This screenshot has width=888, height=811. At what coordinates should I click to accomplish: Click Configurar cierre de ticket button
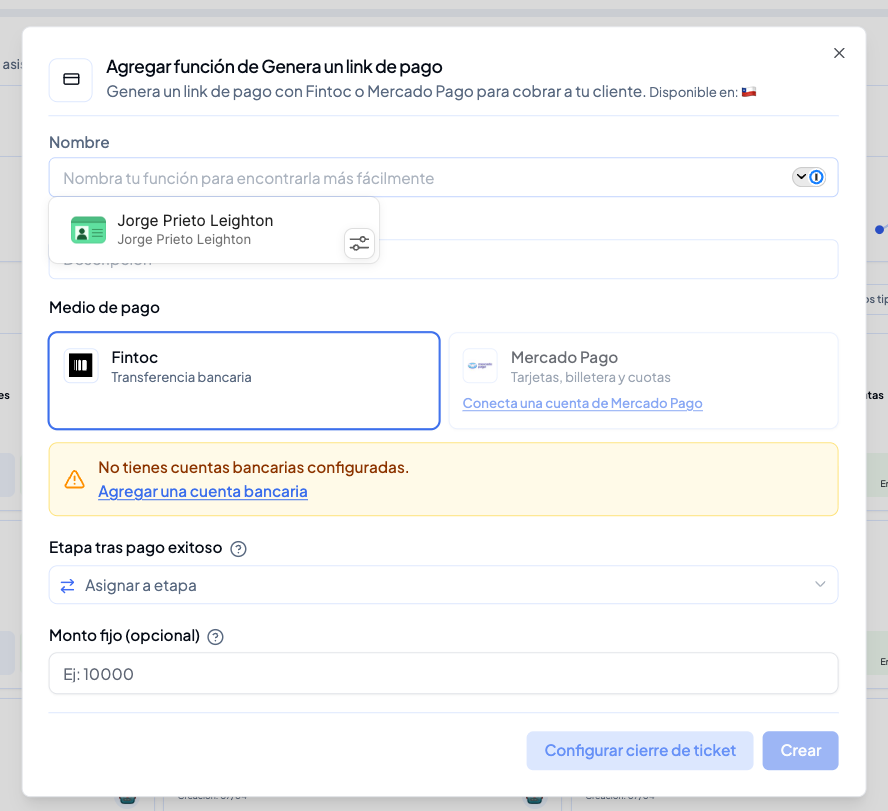point(639,750)
